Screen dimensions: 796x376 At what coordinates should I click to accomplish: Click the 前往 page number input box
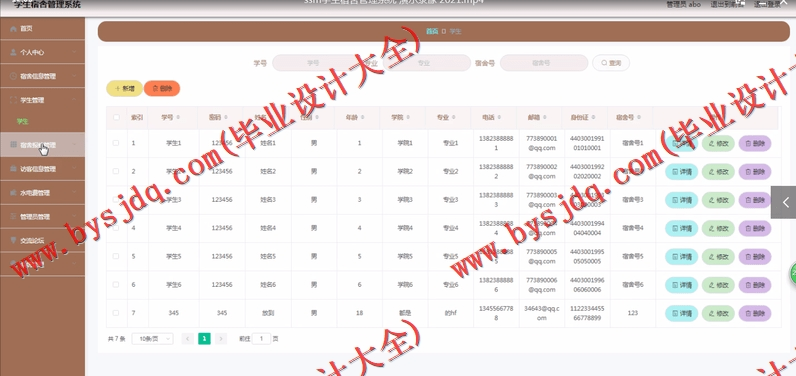261,338
